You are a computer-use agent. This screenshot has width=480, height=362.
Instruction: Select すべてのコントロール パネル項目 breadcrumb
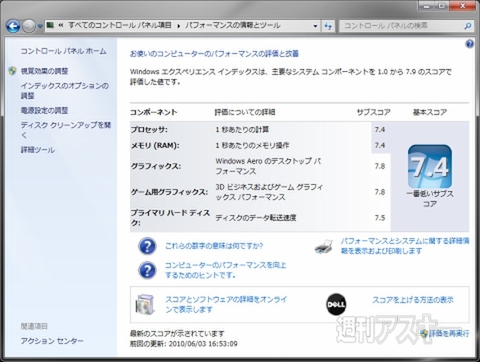[120, 25]
